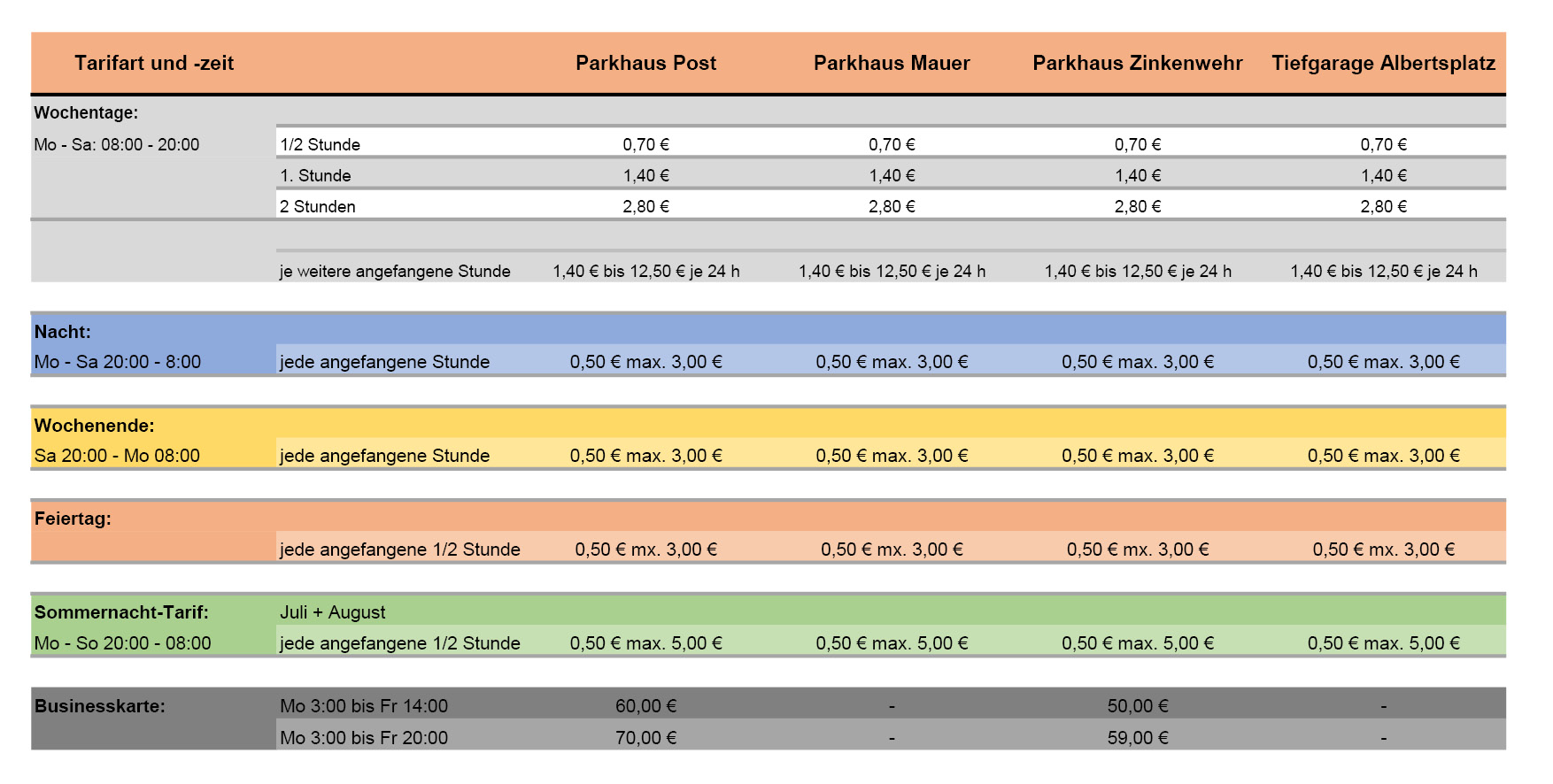Select the 'Juli + August' text
This screenshot has width=1553, height=784.
click(333, 612)
